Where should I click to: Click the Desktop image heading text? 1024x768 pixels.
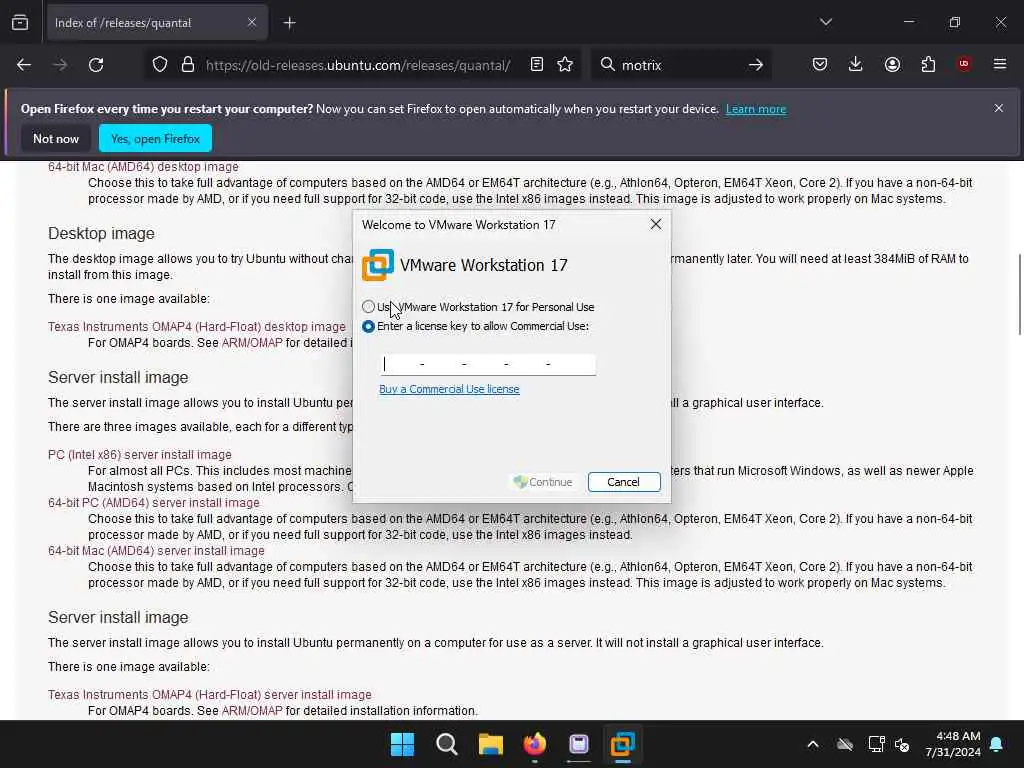pos(101,234)
